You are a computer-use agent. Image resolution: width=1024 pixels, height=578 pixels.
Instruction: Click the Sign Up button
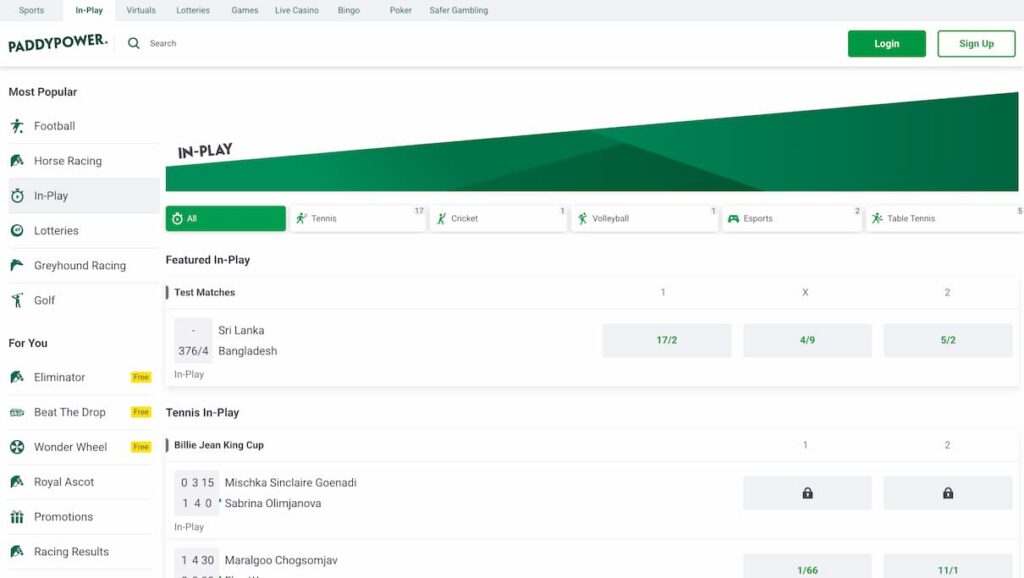click(x=975, y=43)
